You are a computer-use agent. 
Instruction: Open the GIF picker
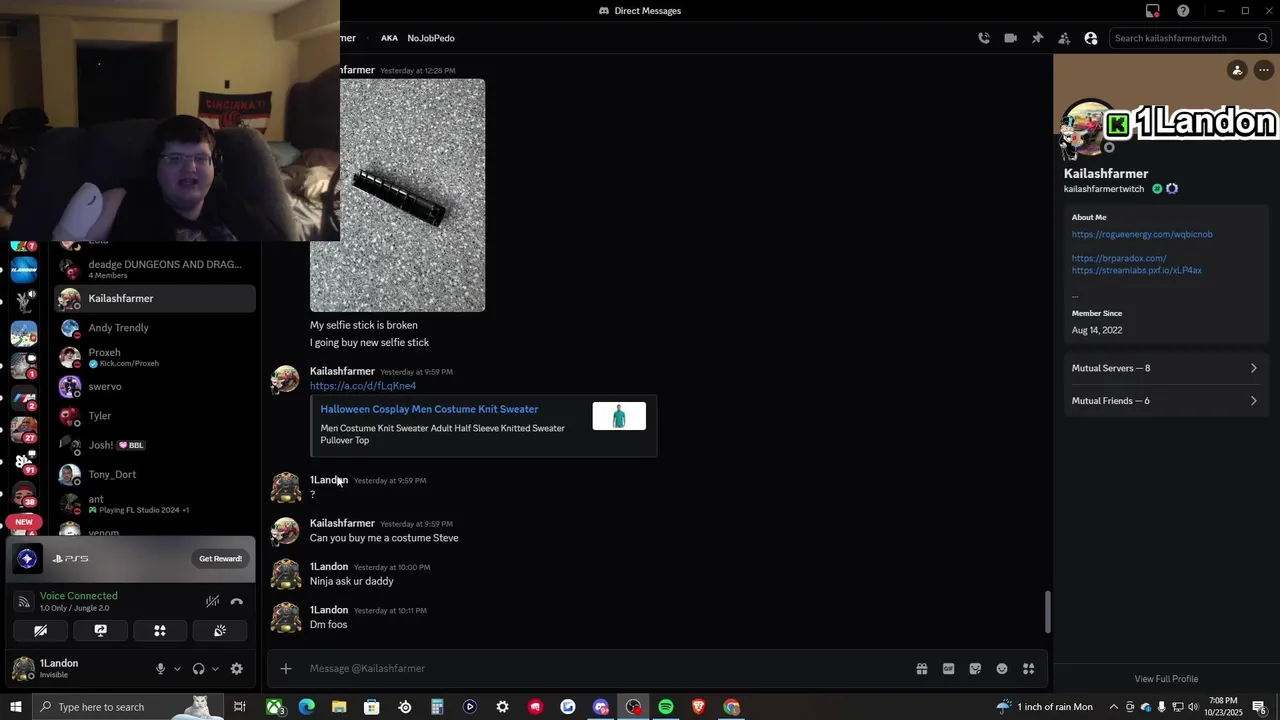pos(949,669)
